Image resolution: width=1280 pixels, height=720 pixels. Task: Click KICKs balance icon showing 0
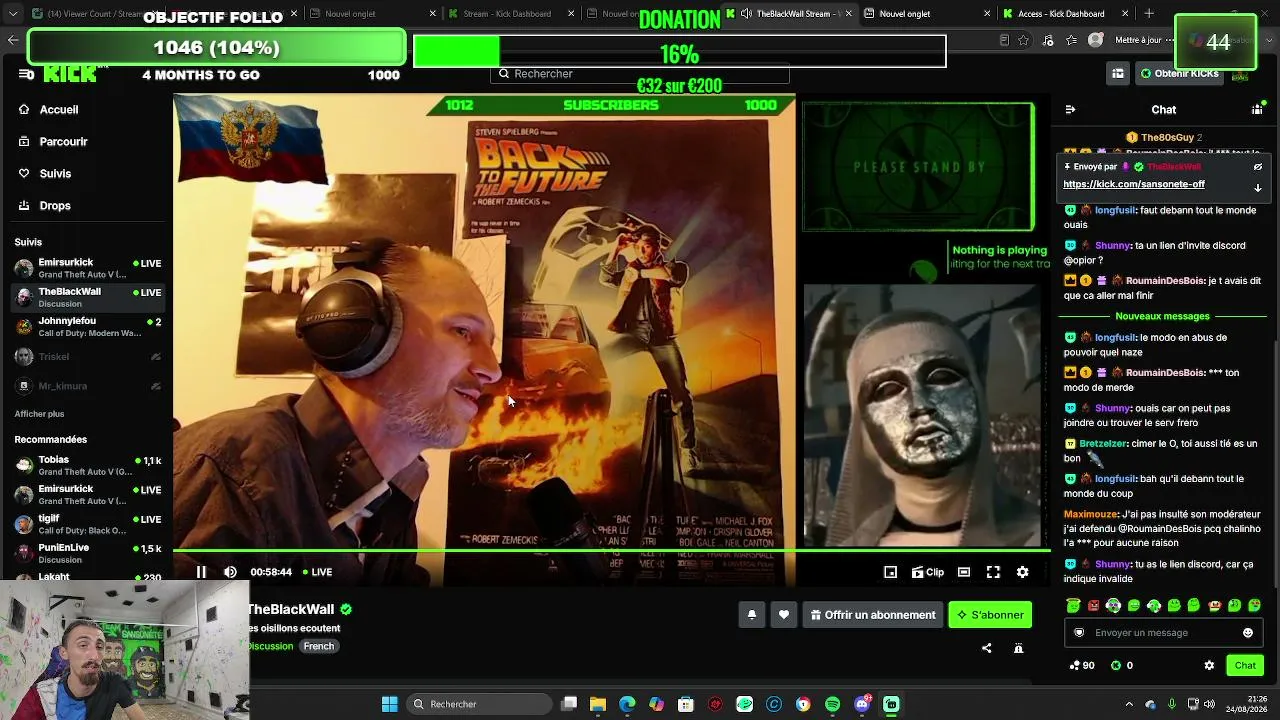tap(1116, 665)
